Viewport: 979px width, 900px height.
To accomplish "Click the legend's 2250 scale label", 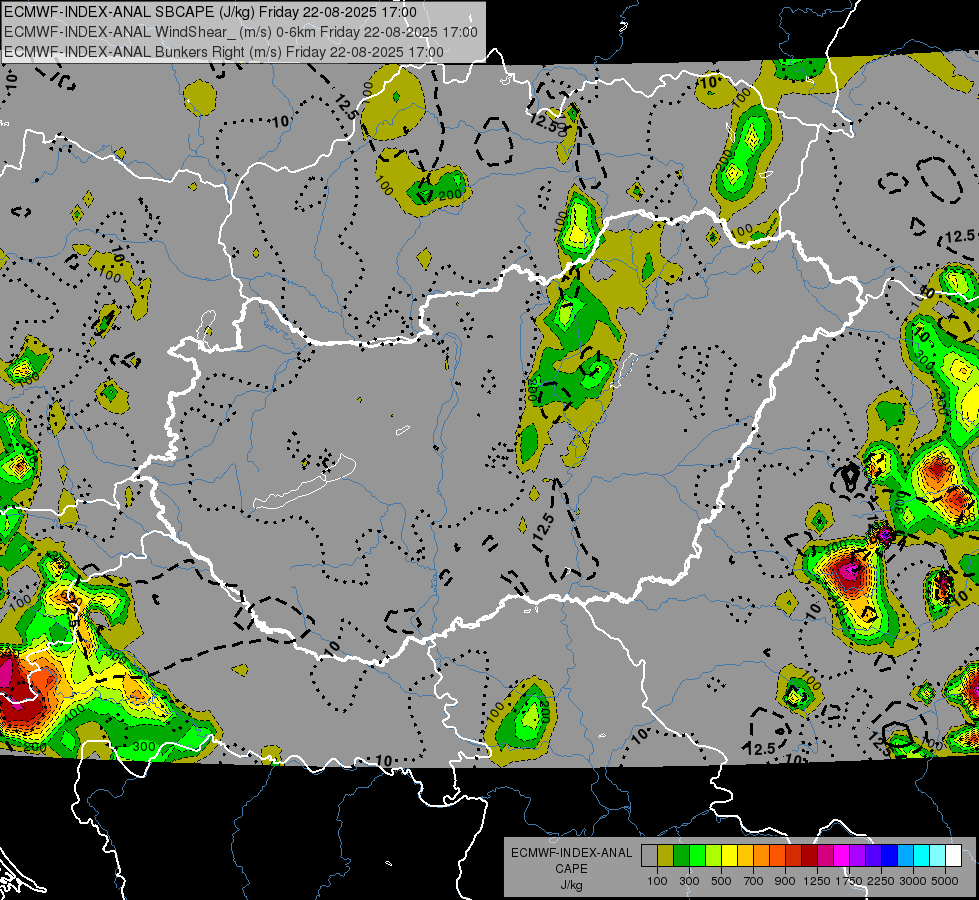I will coord(882,881).
